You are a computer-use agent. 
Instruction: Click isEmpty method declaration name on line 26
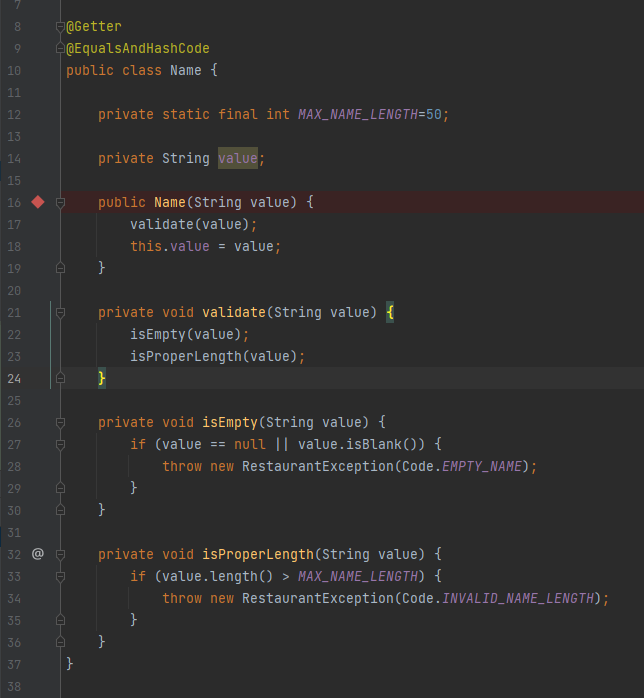pyautogui.click(x=230, y=422)
